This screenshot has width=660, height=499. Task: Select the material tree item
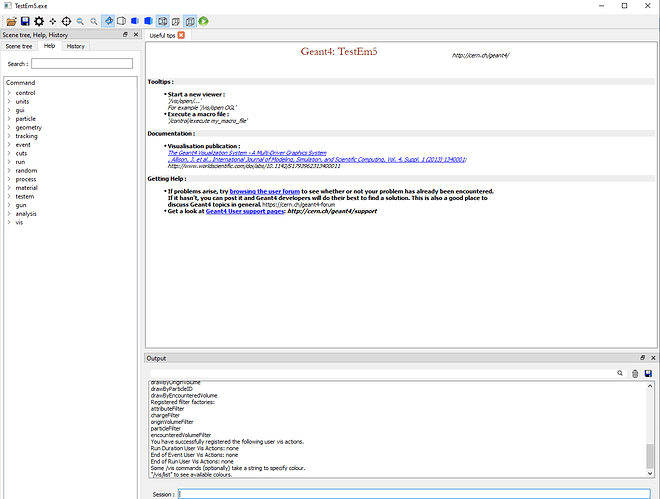[x=27, y=188]
